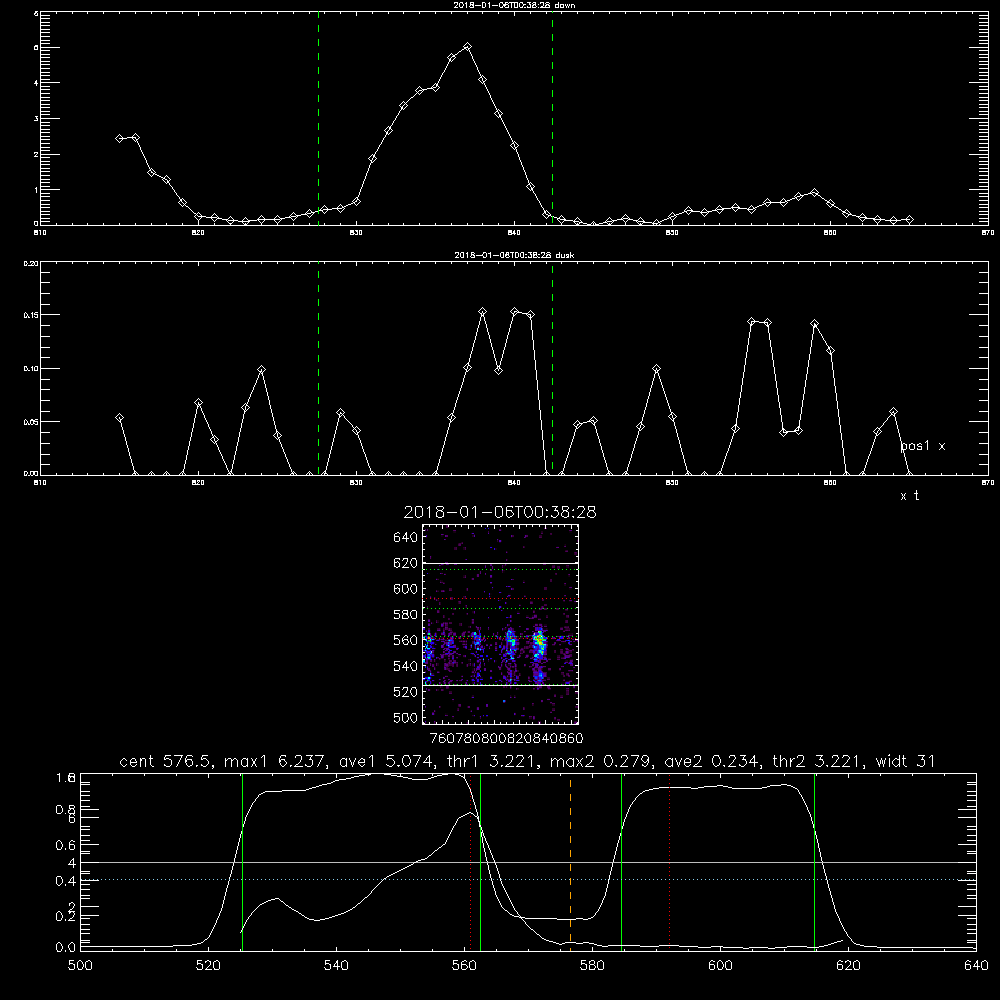1000x1000 pixels.
Task: Click the 840 x-axis label of dawn plot
Action: tap(514, 233)
